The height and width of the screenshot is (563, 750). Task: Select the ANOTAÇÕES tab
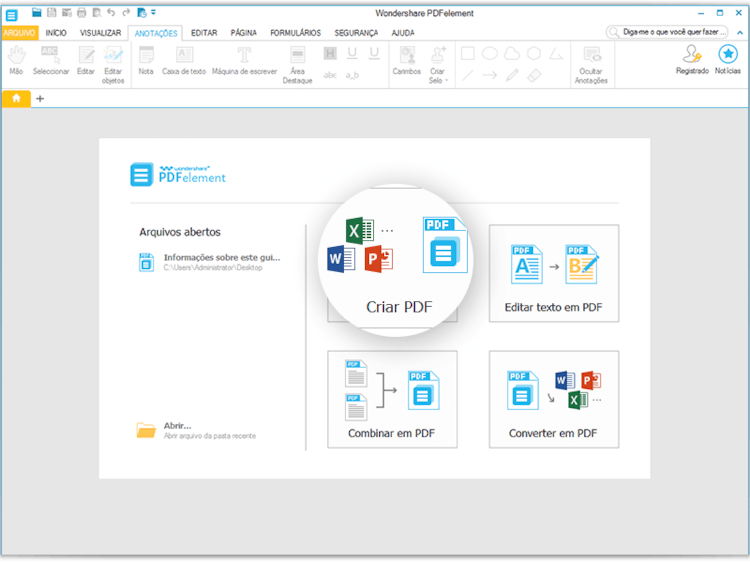[x=155, y=33]
